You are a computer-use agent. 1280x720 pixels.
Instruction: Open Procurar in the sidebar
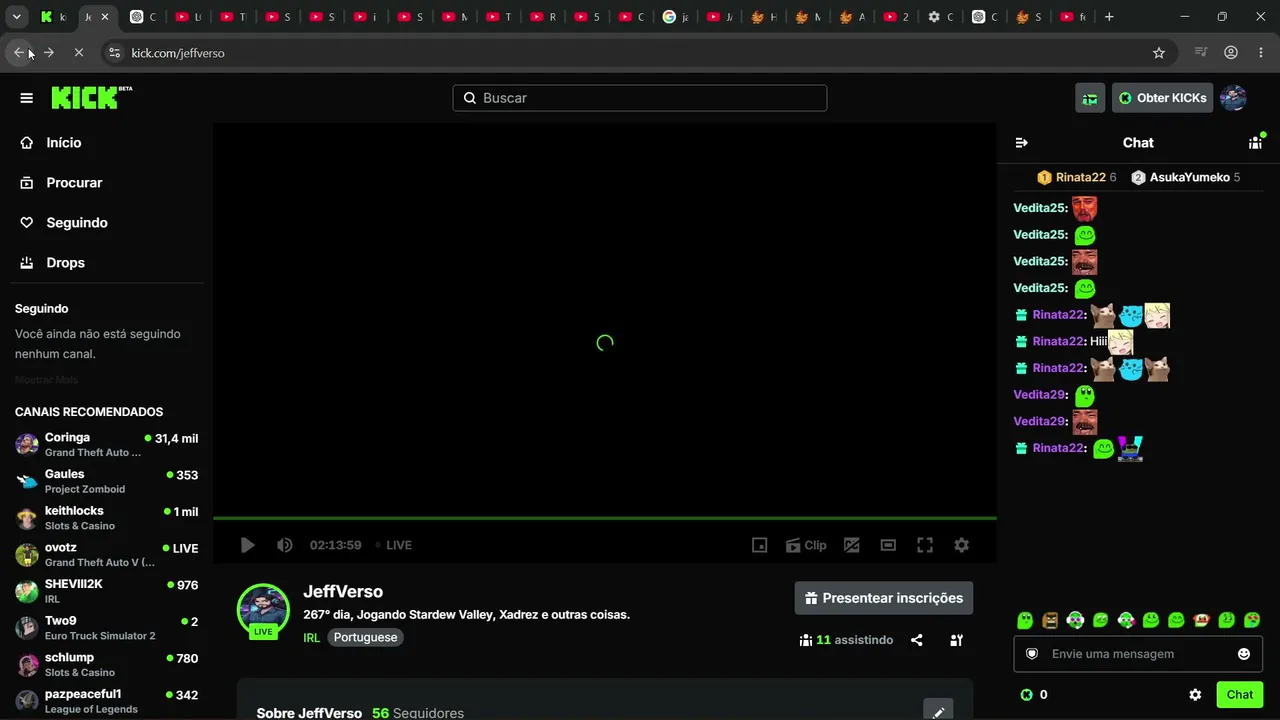pos(106,183)
